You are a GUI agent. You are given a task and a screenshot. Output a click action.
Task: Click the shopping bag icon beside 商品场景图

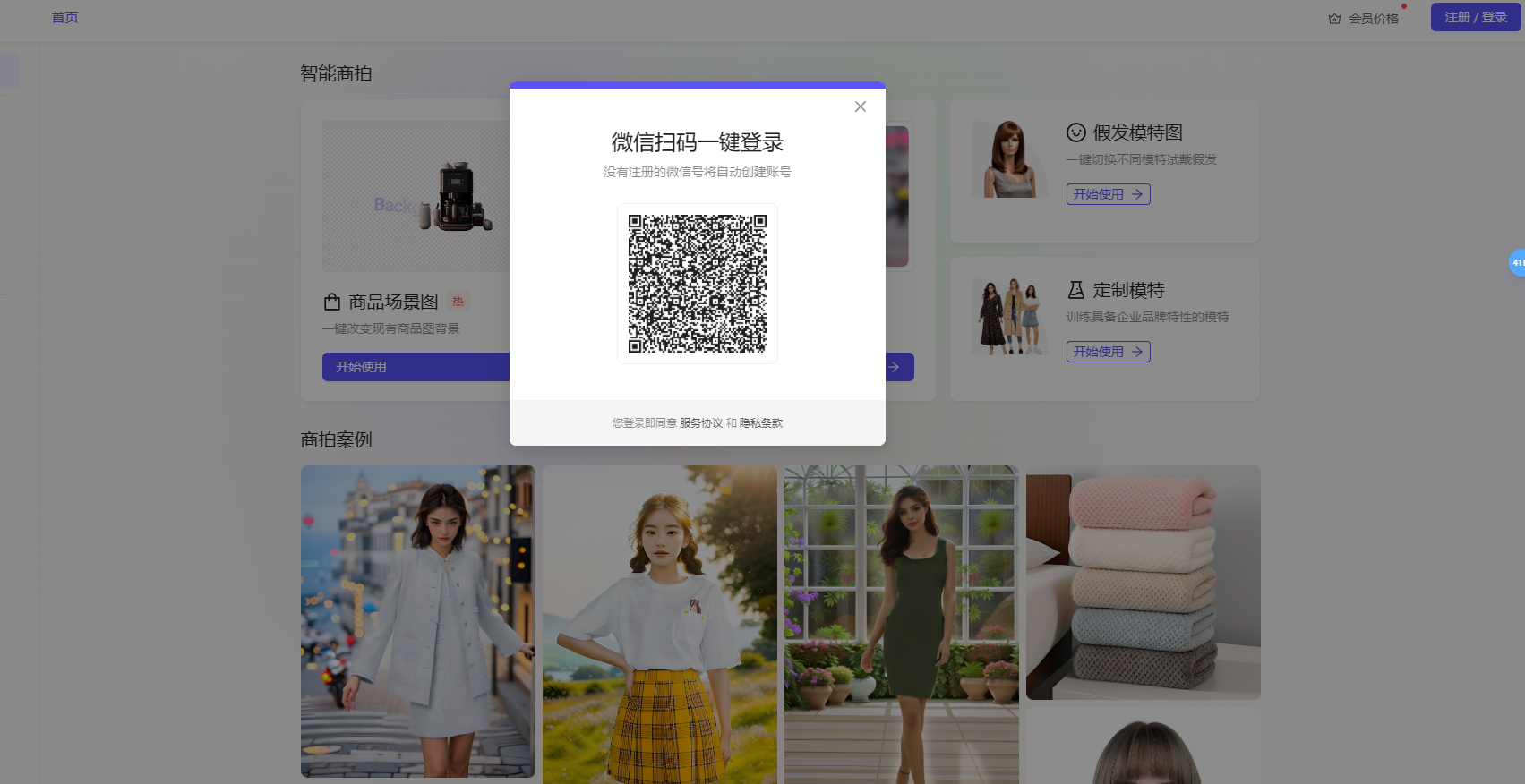tap(332, 302)
